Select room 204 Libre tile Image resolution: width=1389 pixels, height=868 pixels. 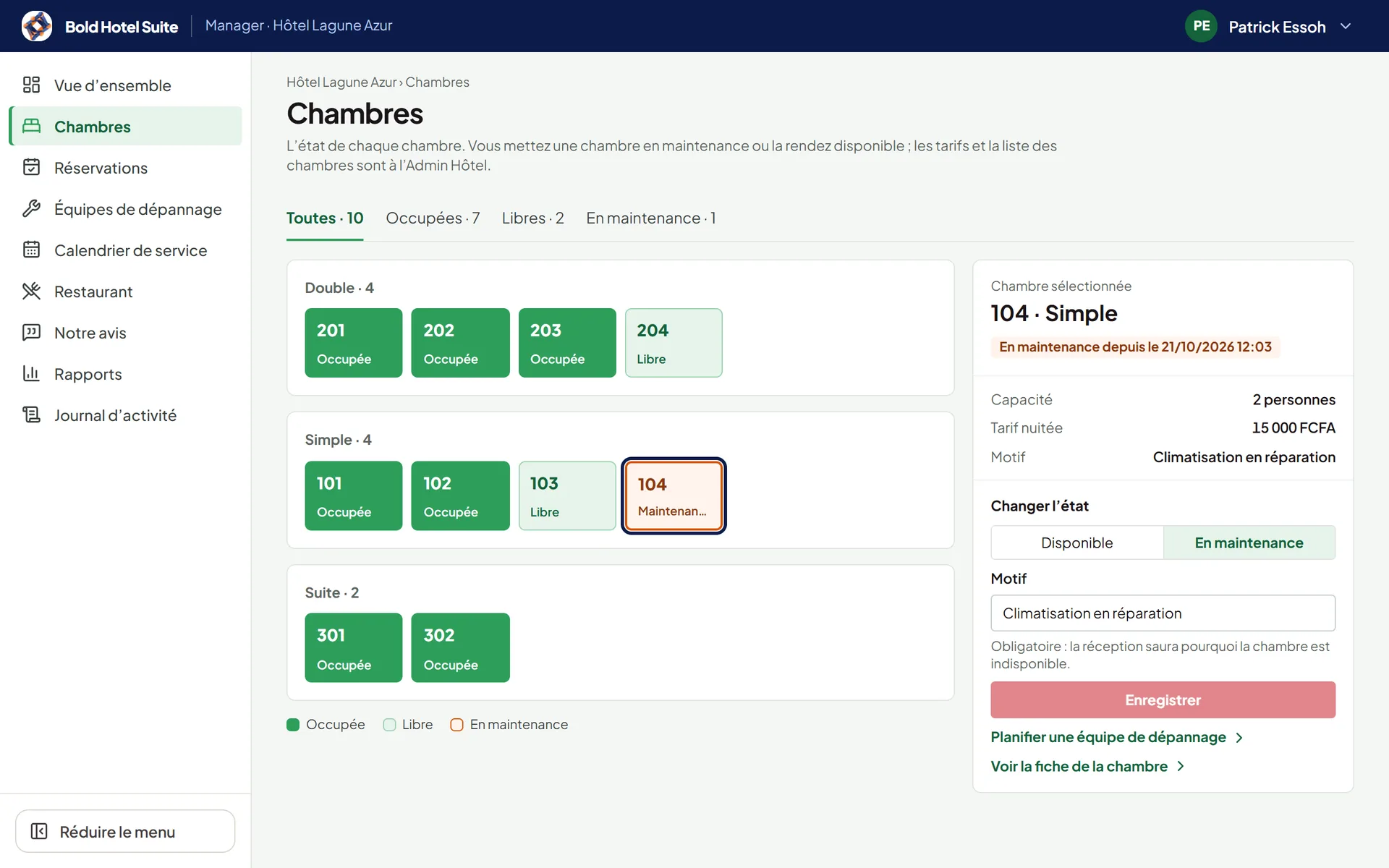[674, 343]
